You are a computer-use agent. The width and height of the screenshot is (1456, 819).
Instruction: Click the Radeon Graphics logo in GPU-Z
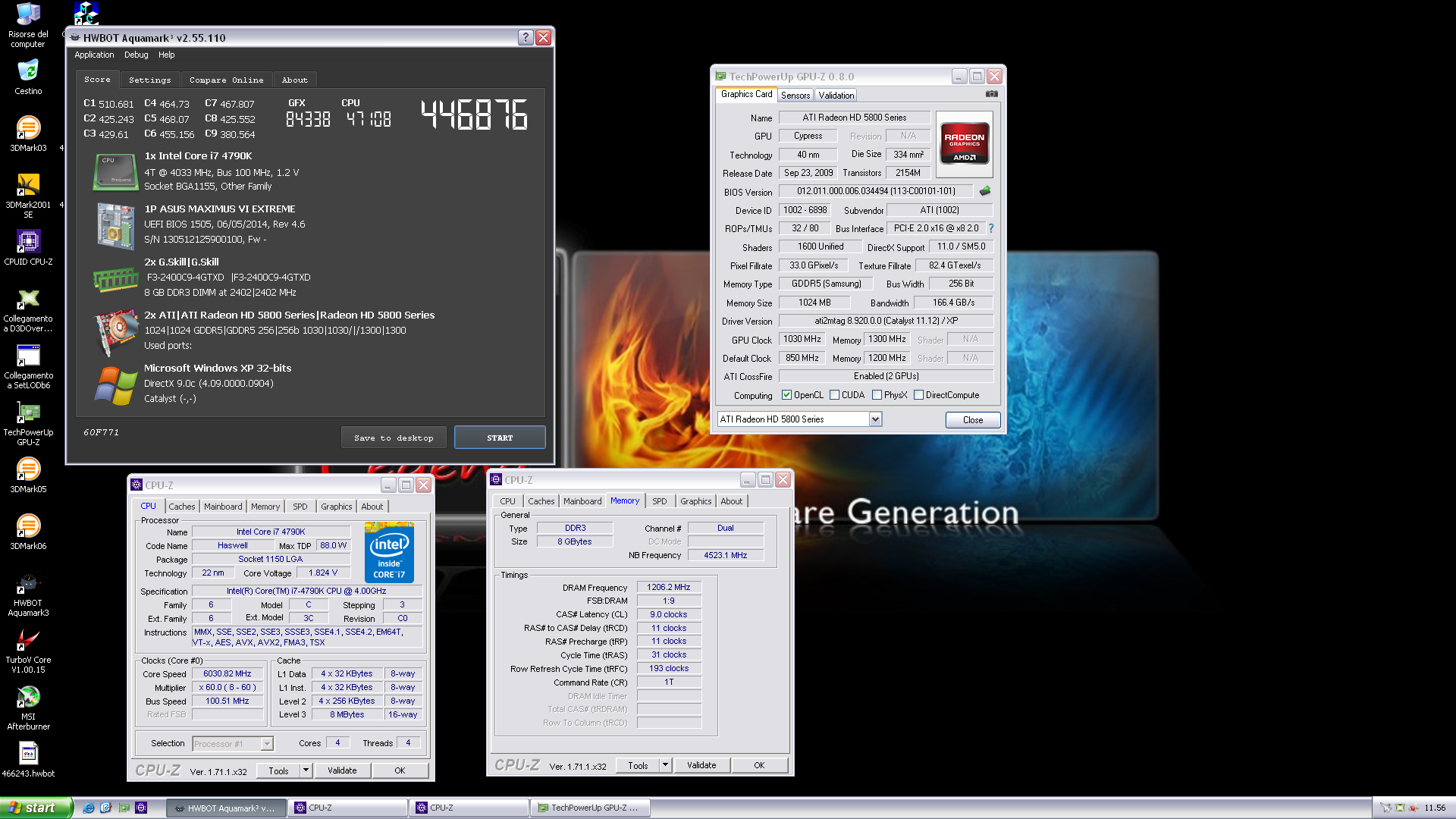tap(965, 143)
